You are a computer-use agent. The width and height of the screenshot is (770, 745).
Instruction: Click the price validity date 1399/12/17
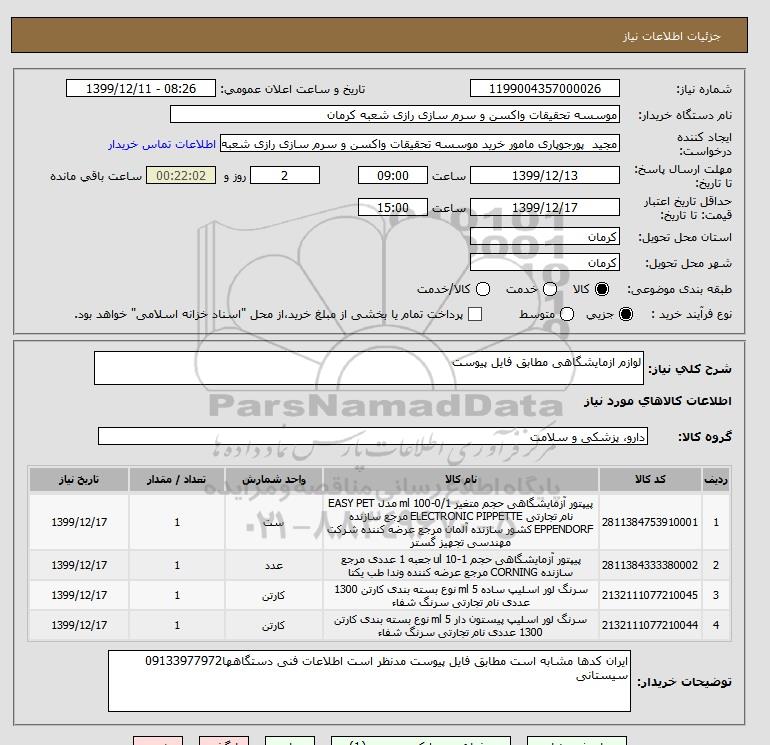tap(545, 207)
